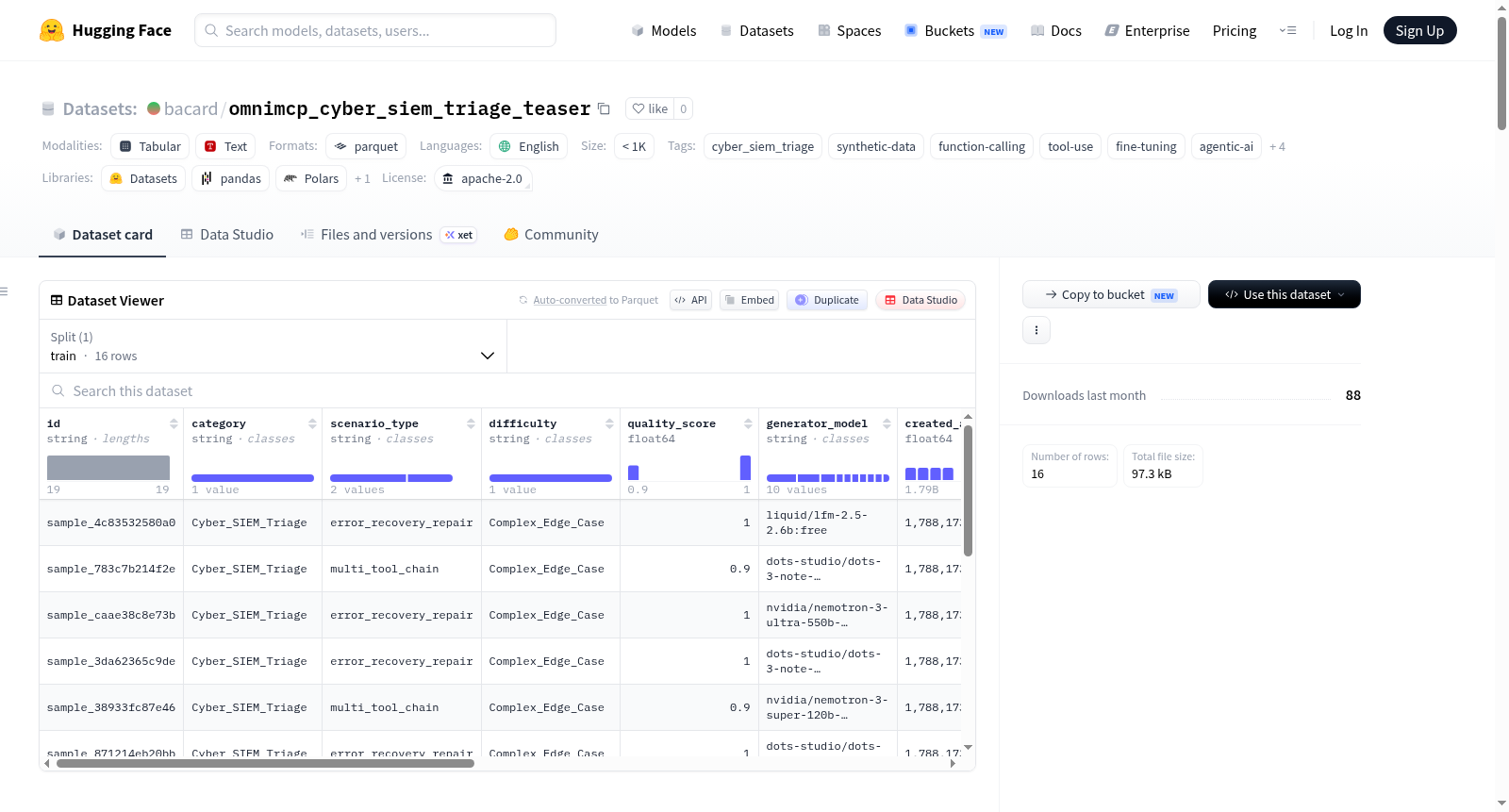Select the Polars library tag
The height and width of the screenshot is (812, 1509).
point(311,178)
